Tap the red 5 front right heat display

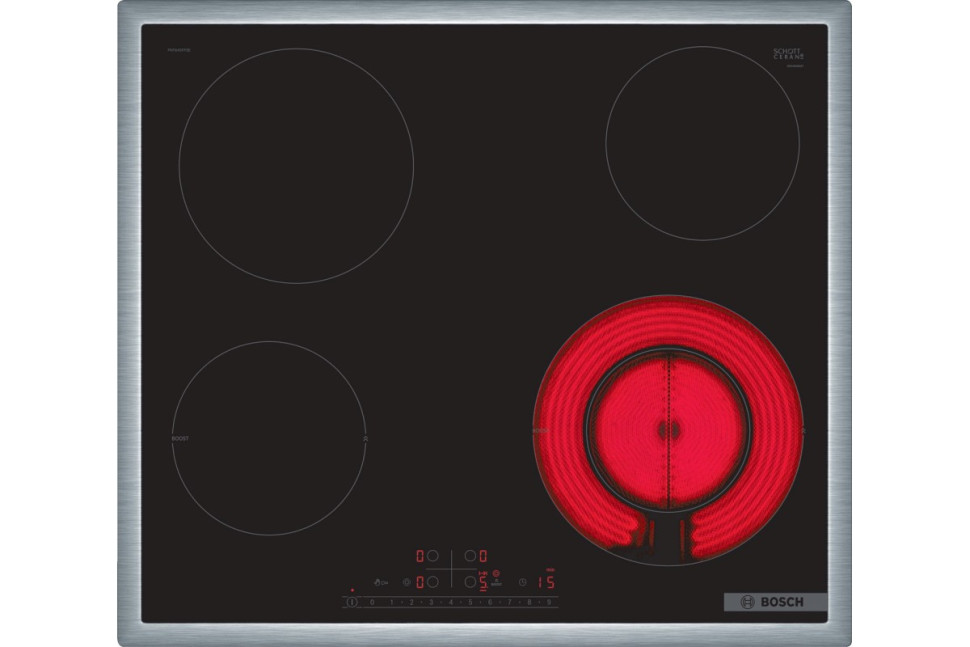tap(484, 583)
